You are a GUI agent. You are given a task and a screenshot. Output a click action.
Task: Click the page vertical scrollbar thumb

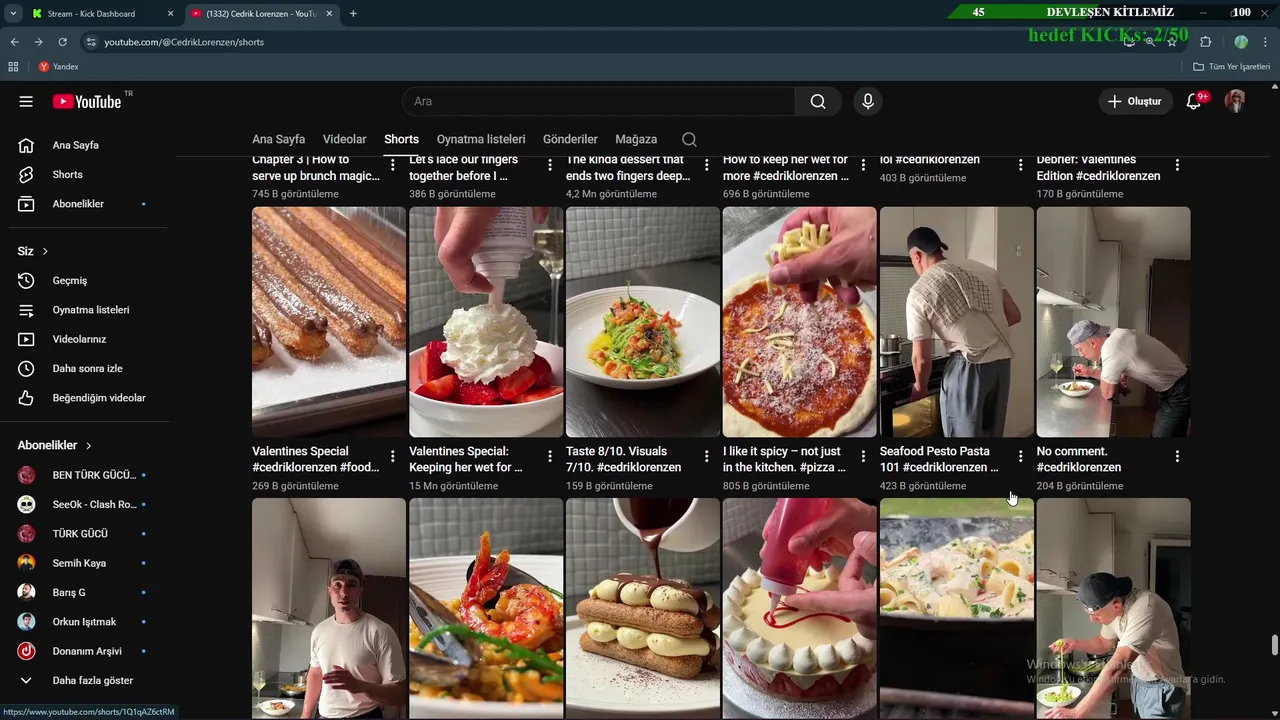pos(1274,646)
